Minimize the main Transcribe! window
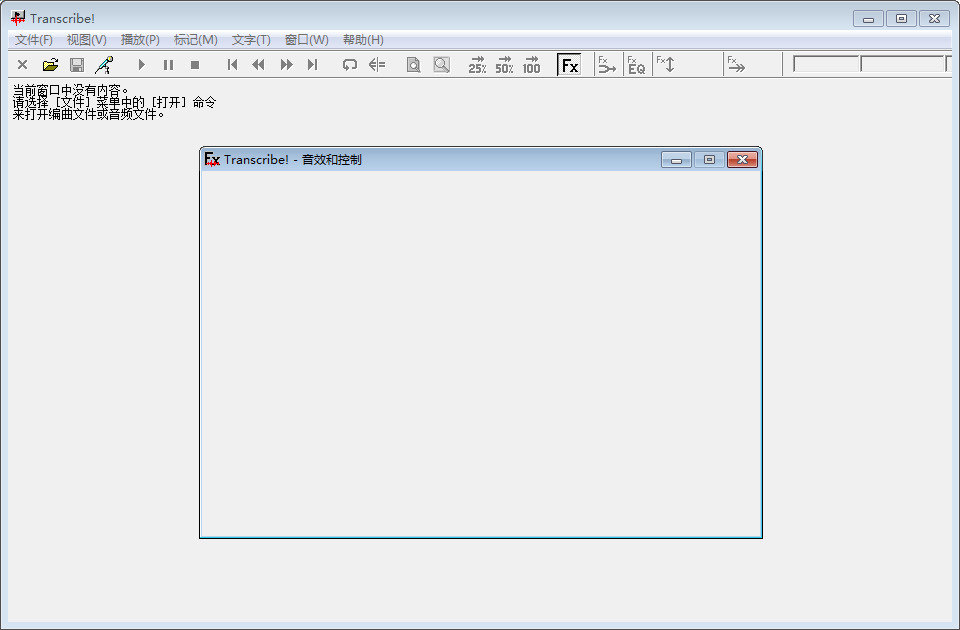Image resolution: width=960 pixels, height=630 pixels. pos(868,19)
